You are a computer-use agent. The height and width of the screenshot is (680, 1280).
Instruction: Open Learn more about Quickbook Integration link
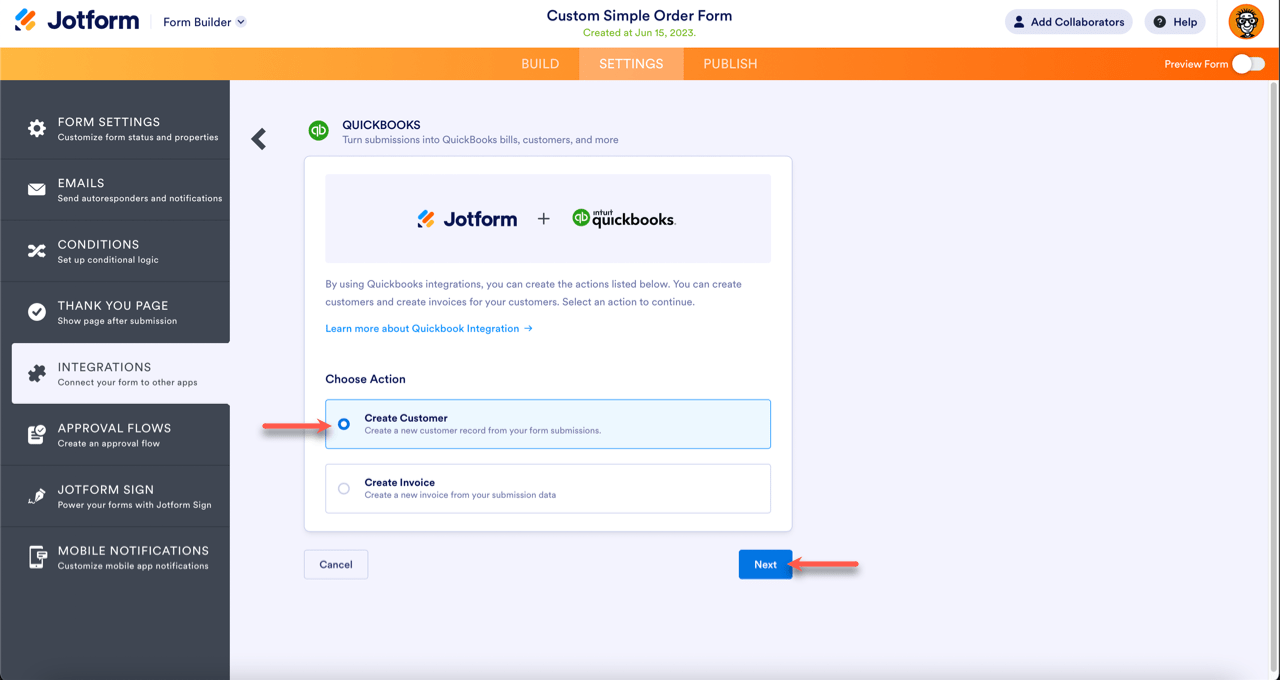[429, 328]
